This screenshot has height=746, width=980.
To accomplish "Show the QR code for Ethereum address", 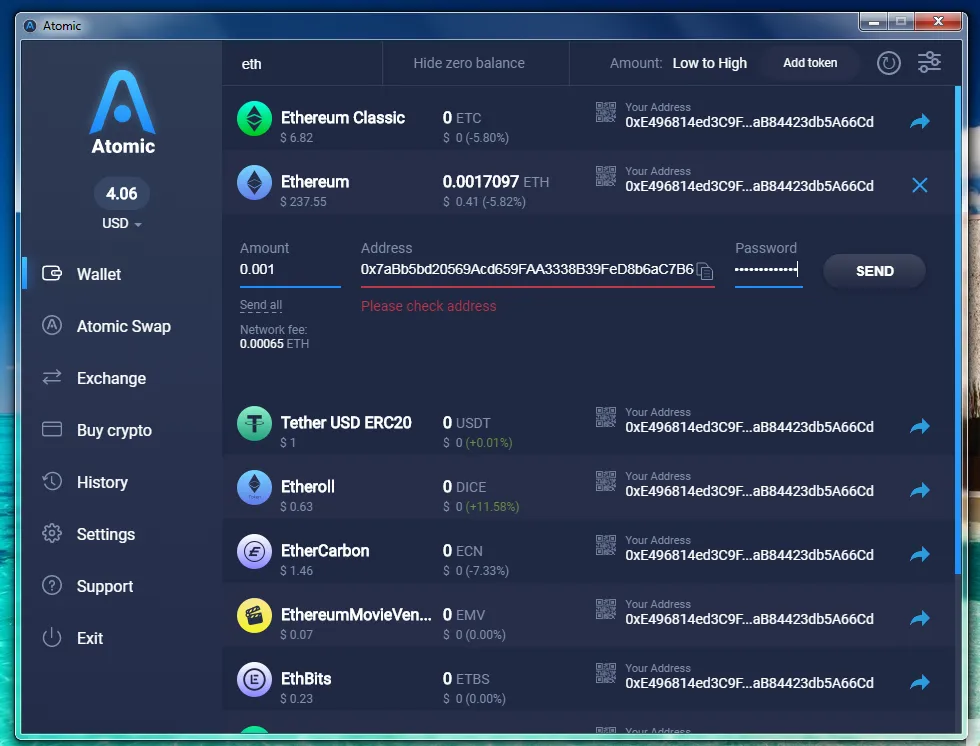I will click(x=606, y=176).
